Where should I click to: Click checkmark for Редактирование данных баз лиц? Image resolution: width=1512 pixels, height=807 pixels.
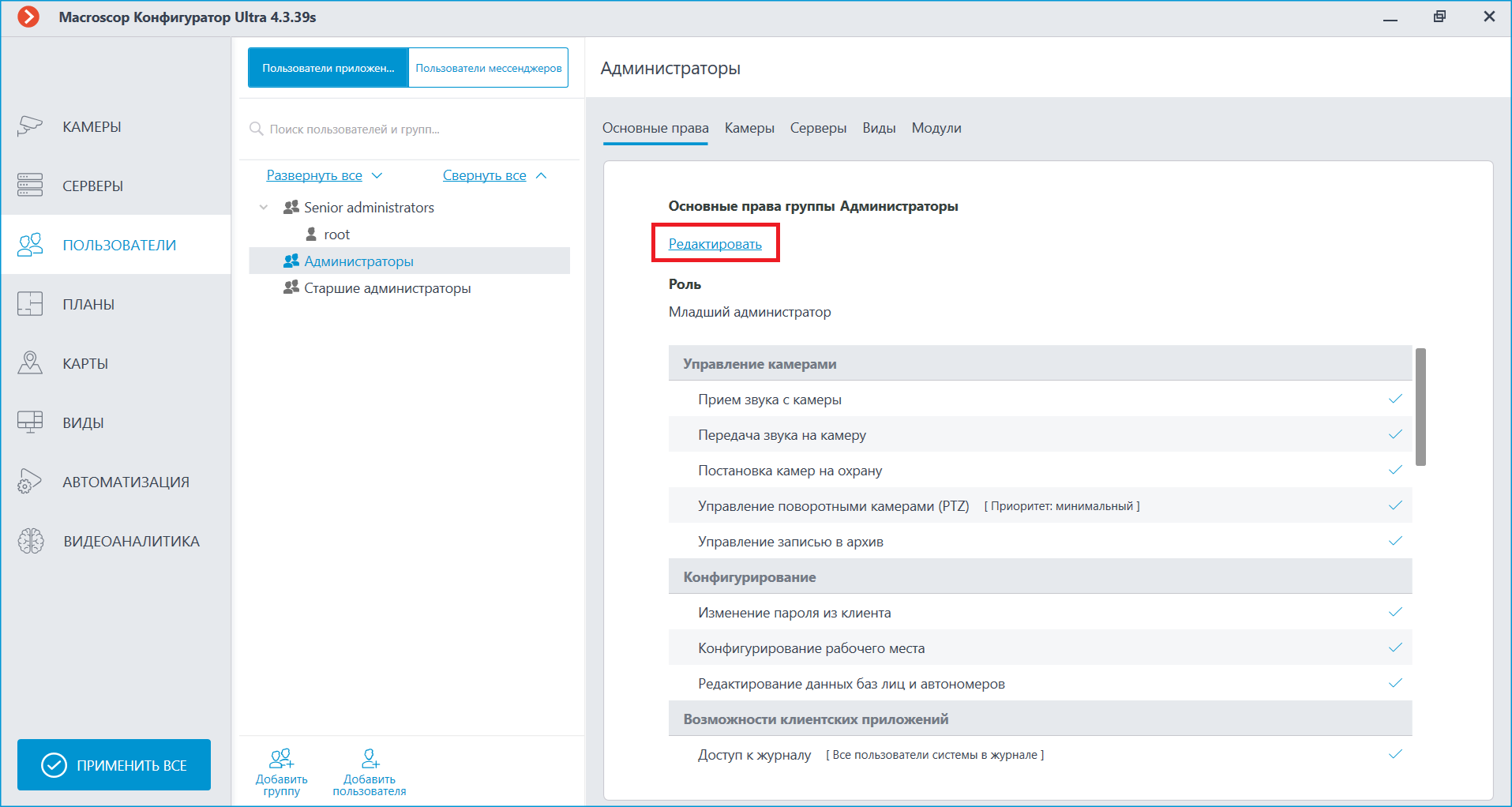coord(1395,683)
